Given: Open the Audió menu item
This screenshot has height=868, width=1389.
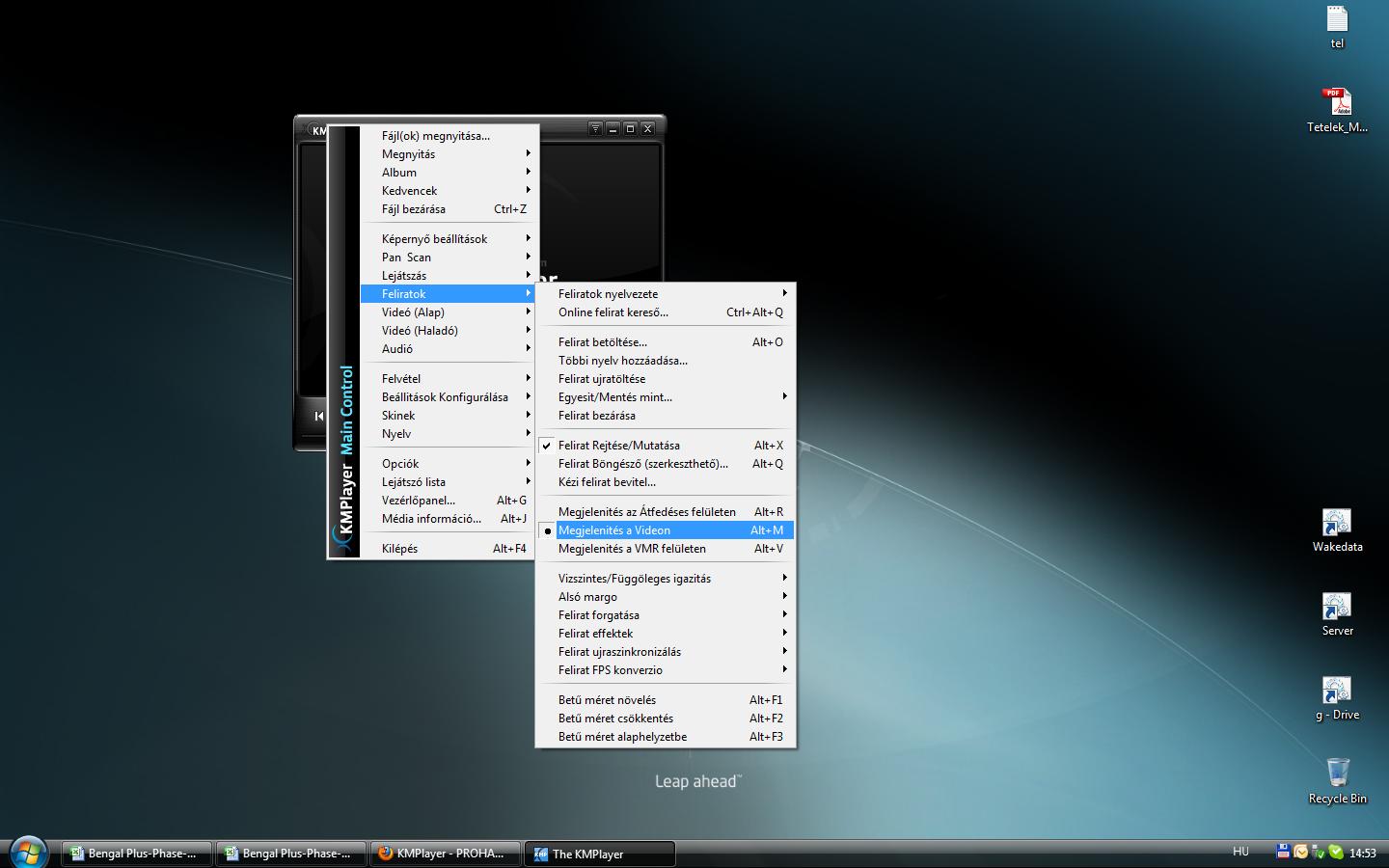Looking at the screenshot, I should click(x=449, y=349).
